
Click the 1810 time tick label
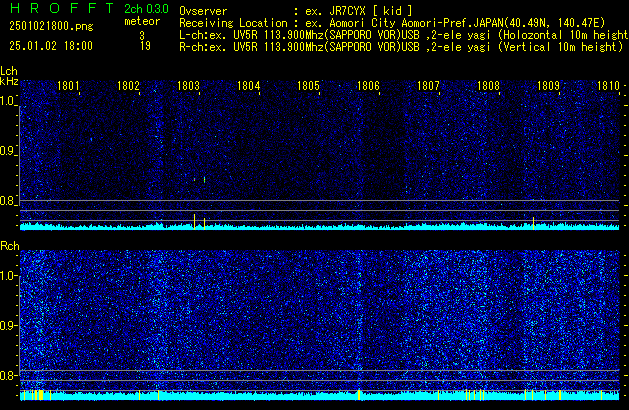[608, 86]
